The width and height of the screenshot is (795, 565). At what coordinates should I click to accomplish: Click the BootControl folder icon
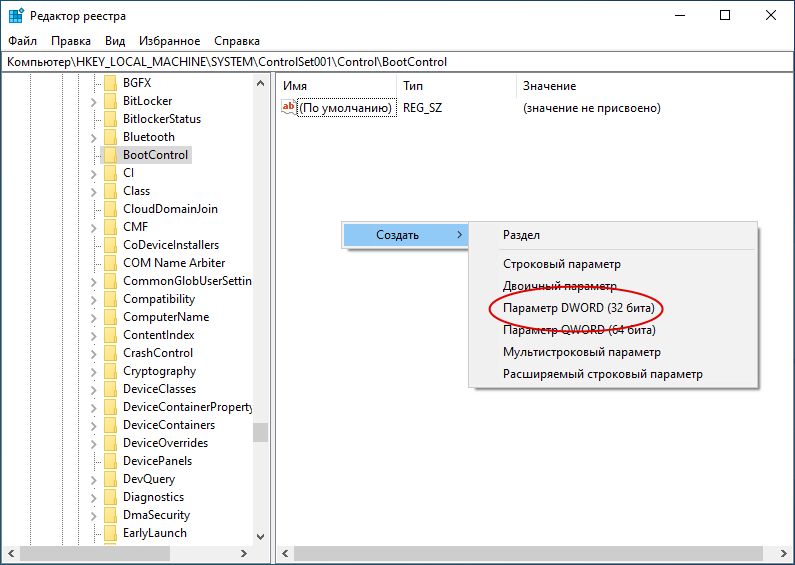pyautogui.click(x=110, y=155)
